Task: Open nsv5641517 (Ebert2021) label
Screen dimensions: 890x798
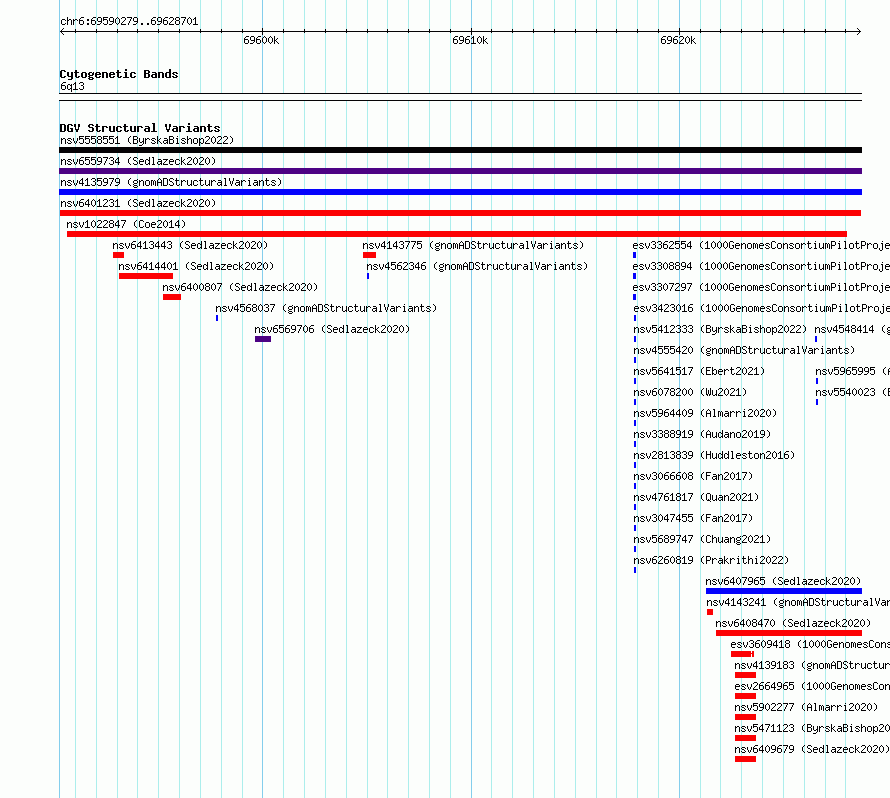Action: tap(699, 371)
